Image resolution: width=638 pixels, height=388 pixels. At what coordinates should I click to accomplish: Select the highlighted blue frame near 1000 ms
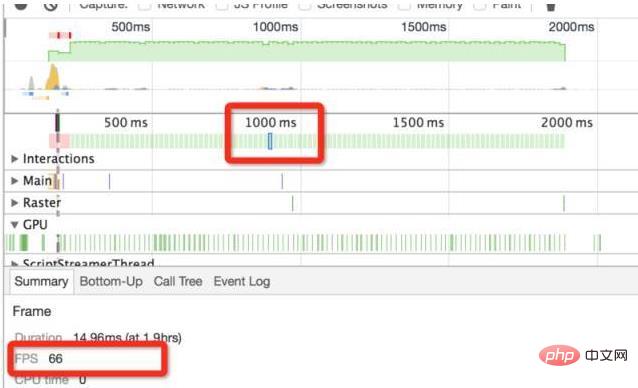click(x=270, y=141)
